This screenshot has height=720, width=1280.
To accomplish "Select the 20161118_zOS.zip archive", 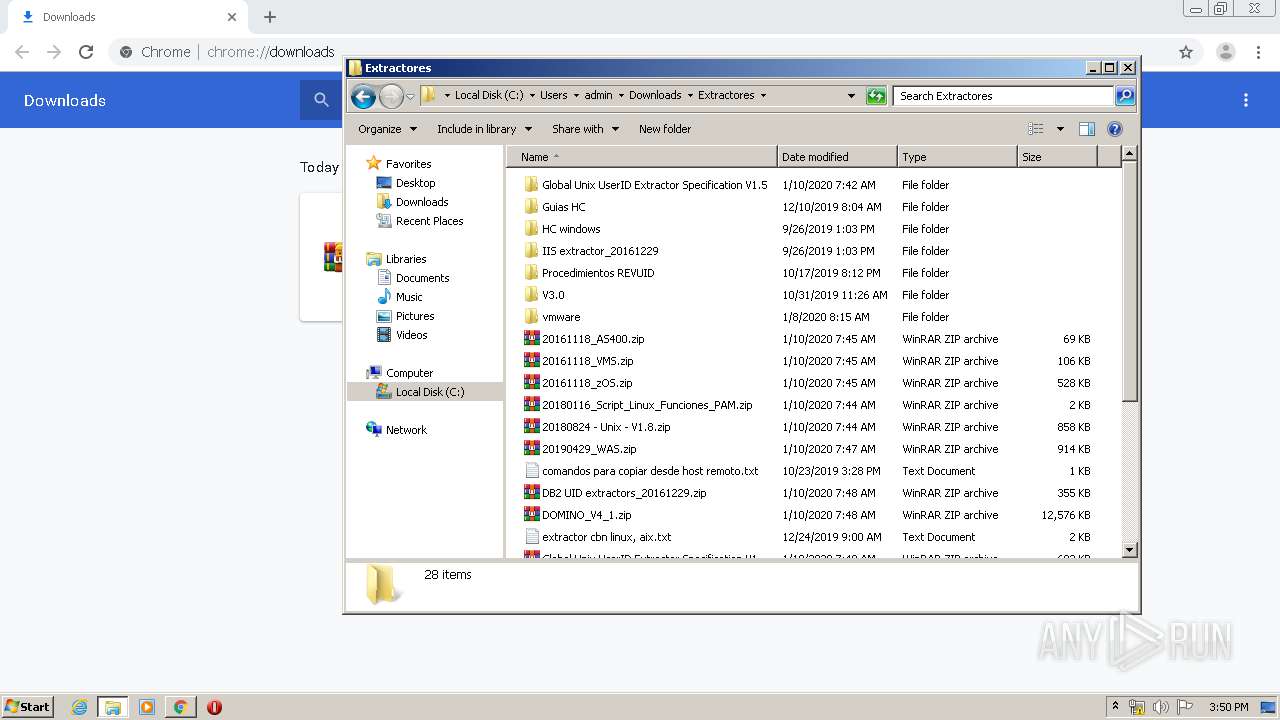I will coord(587,383).
